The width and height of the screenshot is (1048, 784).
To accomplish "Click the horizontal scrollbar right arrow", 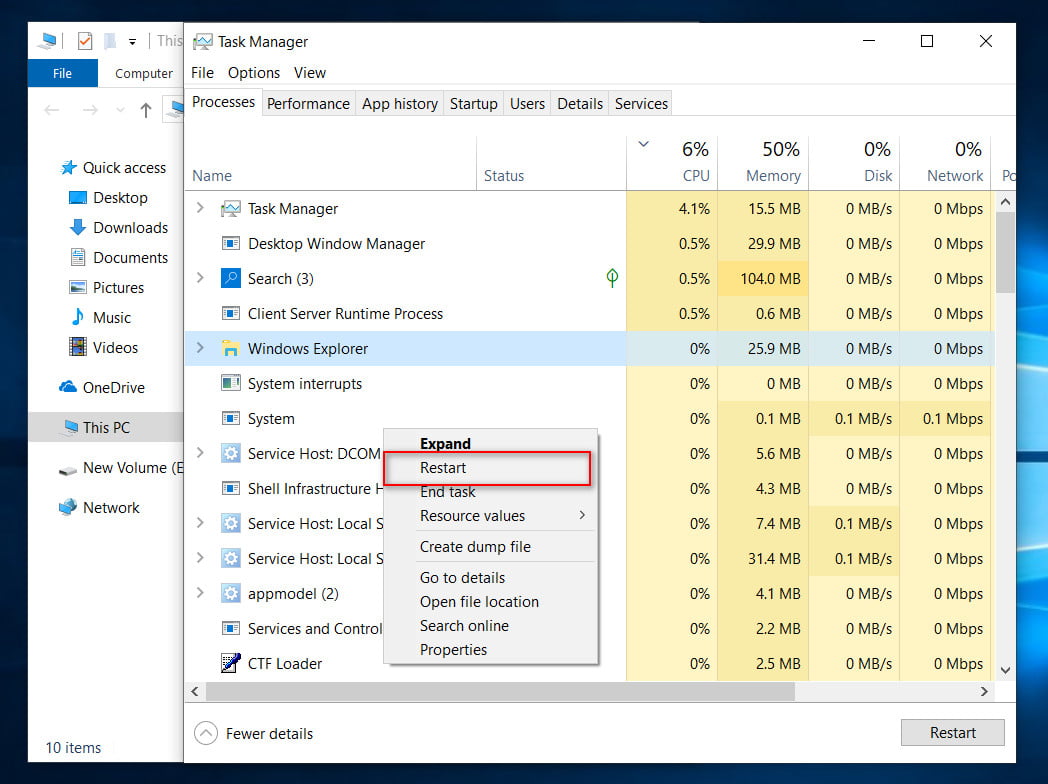I will click(x=984, y=692).
